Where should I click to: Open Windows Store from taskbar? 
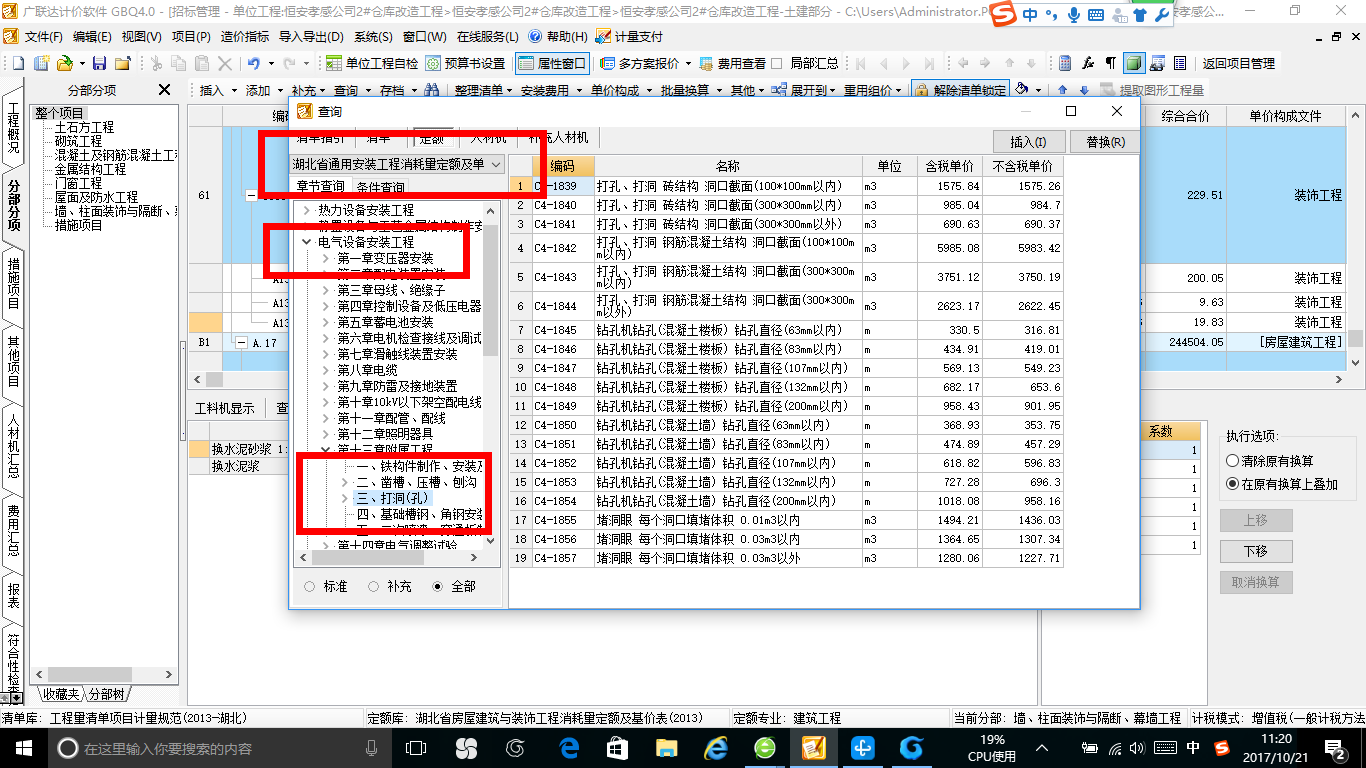click(x=617, y=748)
